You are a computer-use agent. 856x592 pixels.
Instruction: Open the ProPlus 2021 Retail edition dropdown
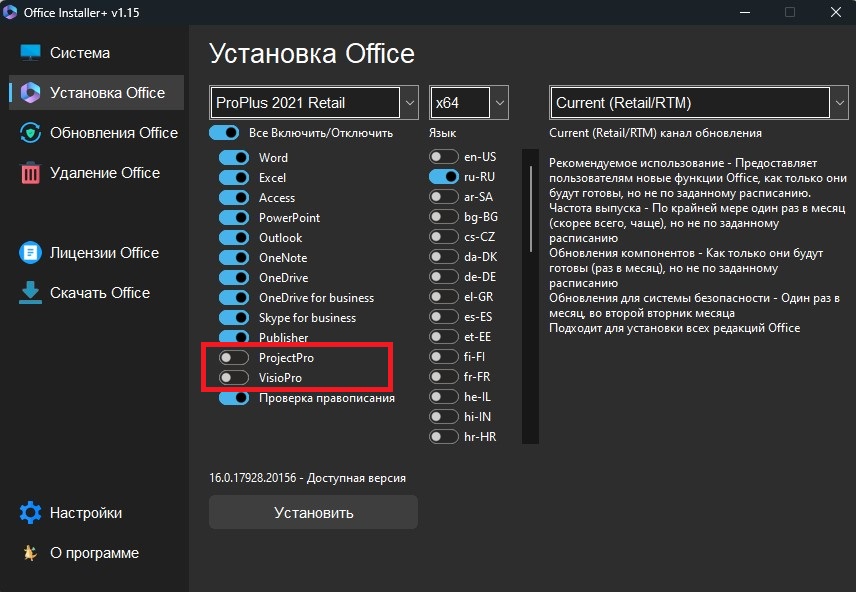[x=314, y=102]
